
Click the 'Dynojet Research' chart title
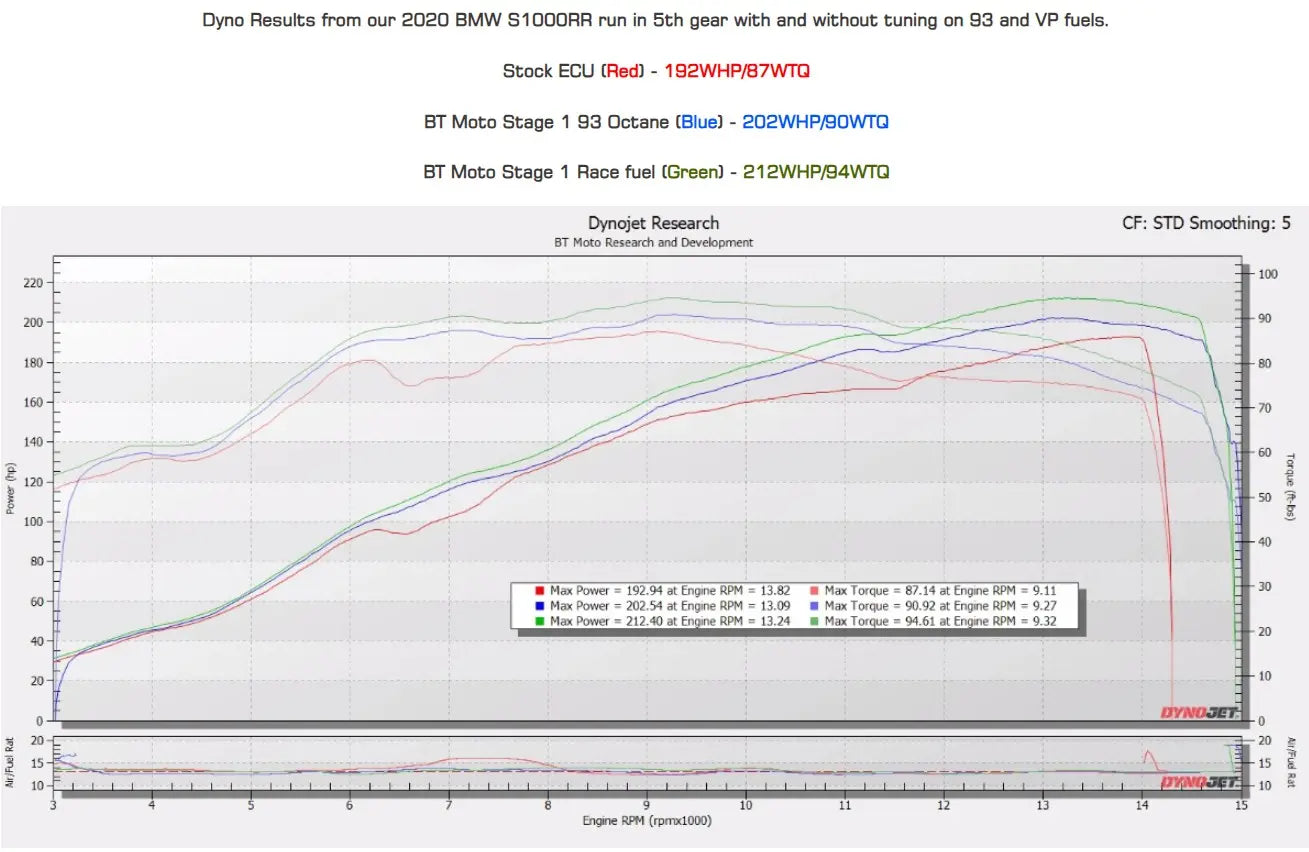pyautogui.click(x=654, y=223)
